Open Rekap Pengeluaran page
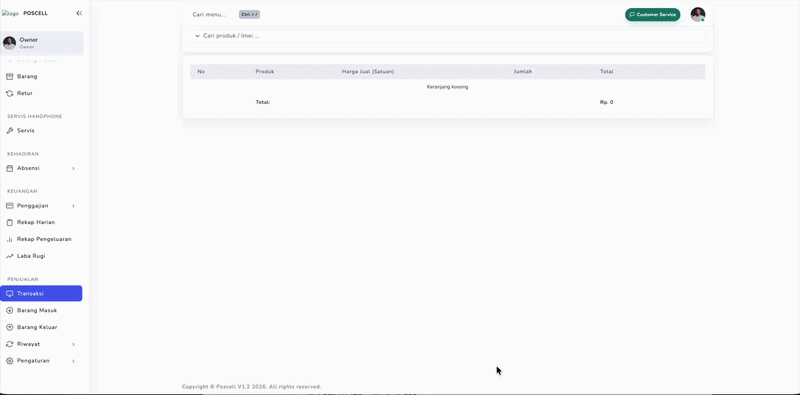This screenshot has height=395, width=800. coord(41,239)
